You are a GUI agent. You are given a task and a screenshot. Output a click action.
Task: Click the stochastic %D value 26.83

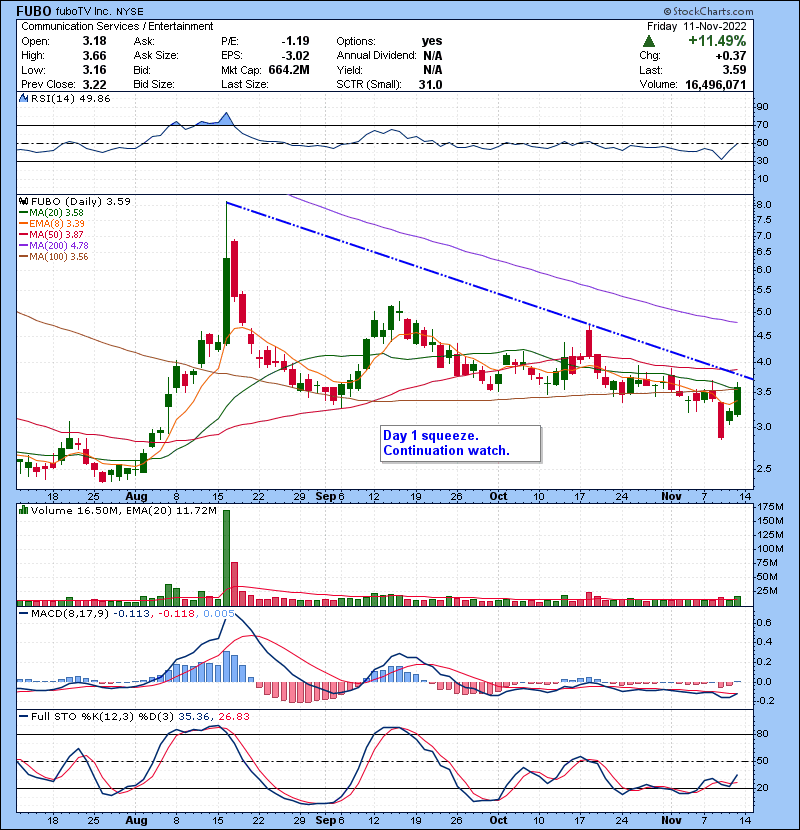pyautogui.click(x=234, y=717)
